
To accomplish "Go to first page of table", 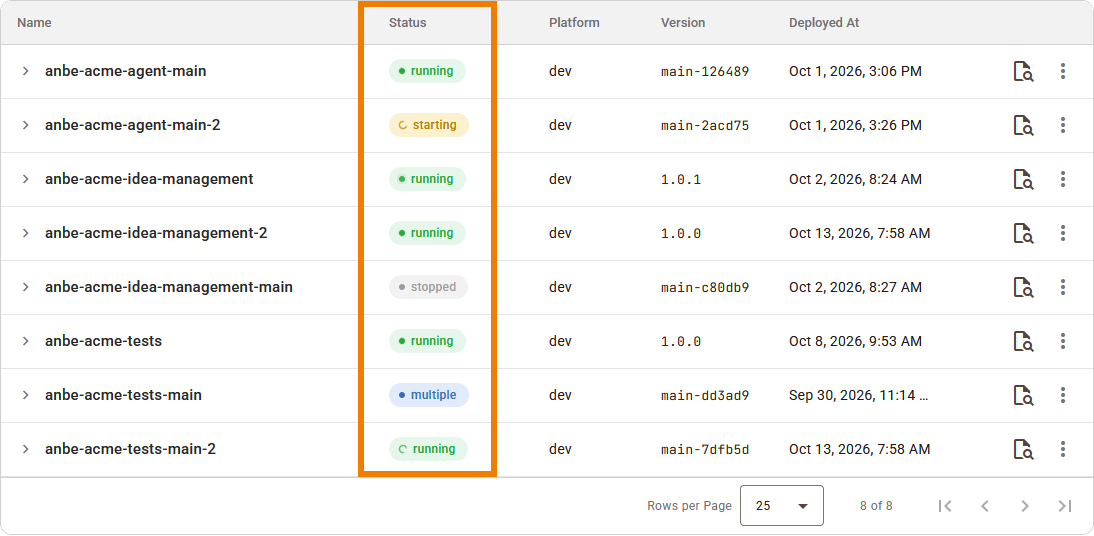I will pos(945,506).
